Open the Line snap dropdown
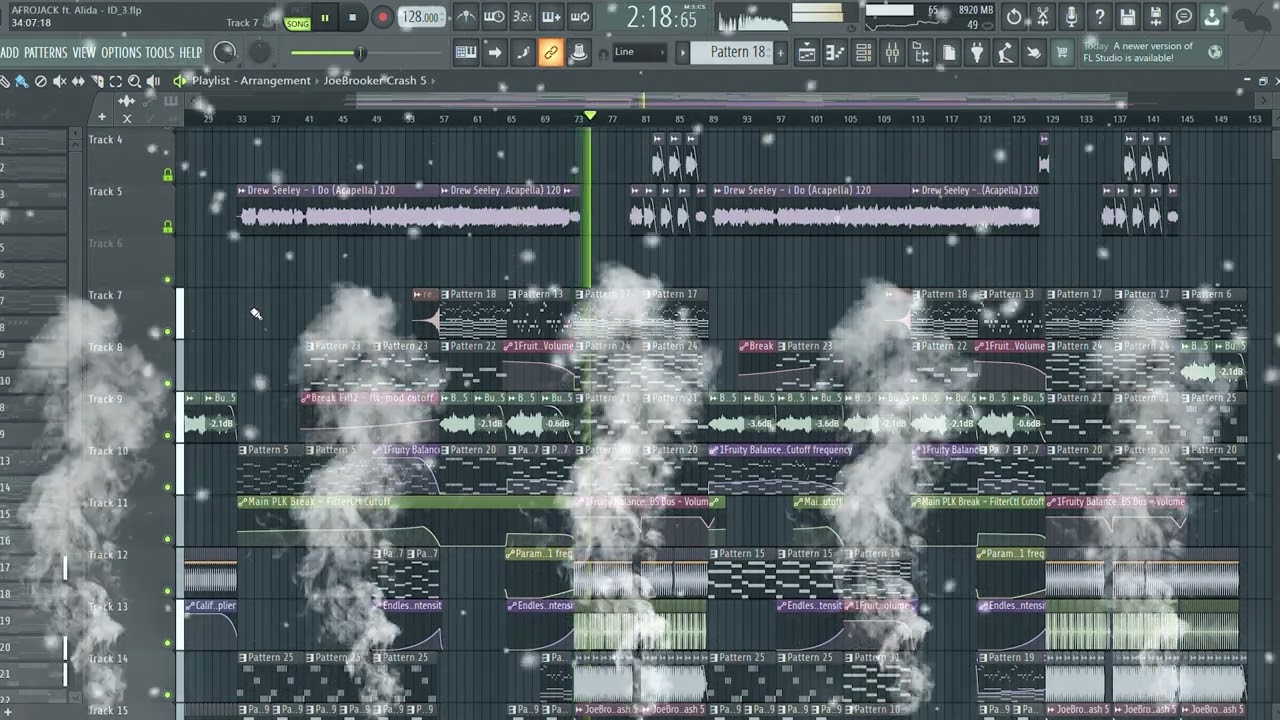1280x720 pixels. coord(639,52)
